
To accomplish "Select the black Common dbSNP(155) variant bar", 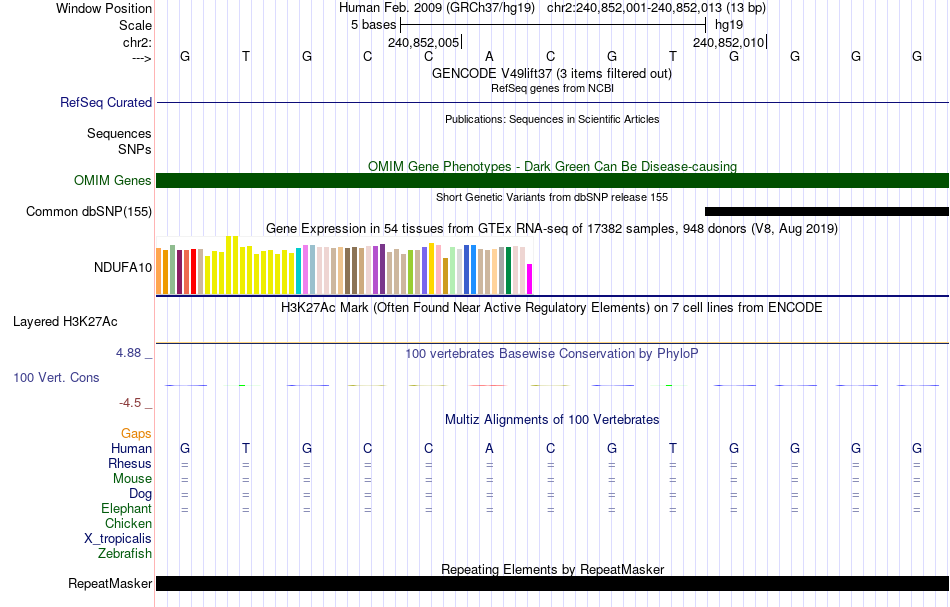I will coord(827,211).
